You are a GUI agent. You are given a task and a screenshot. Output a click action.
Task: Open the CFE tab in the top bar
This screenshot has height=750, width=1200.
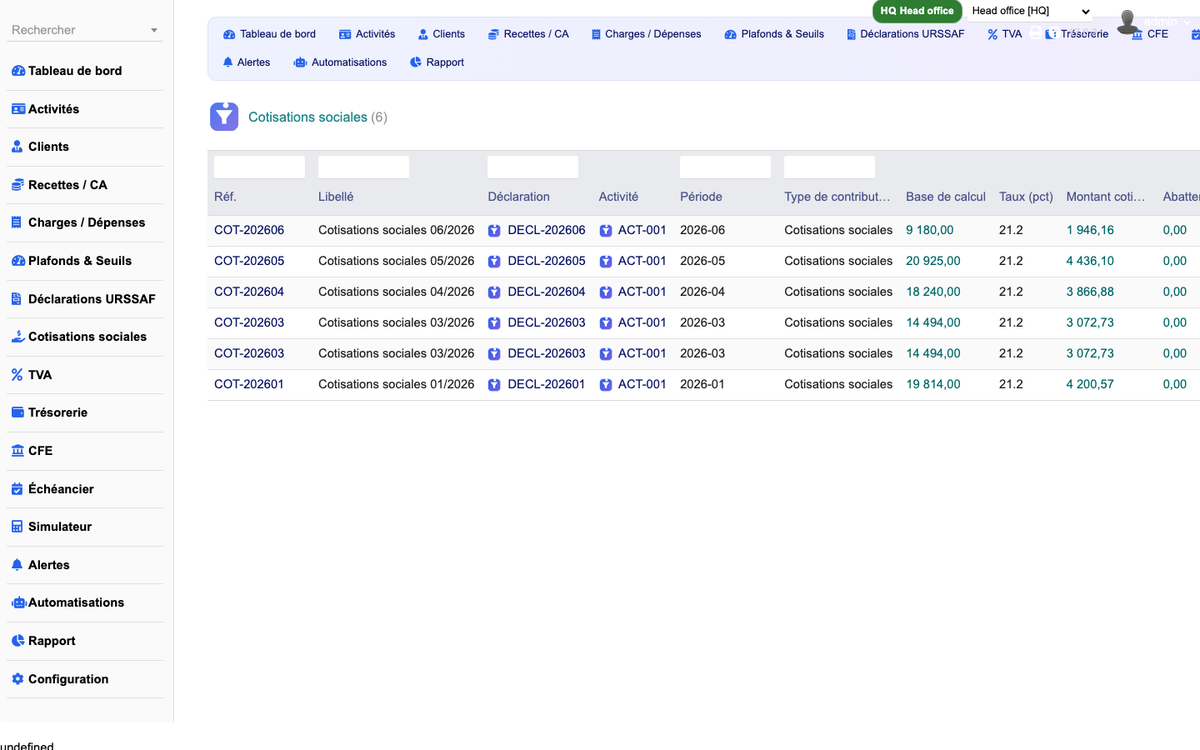[x=1149, y=34]
